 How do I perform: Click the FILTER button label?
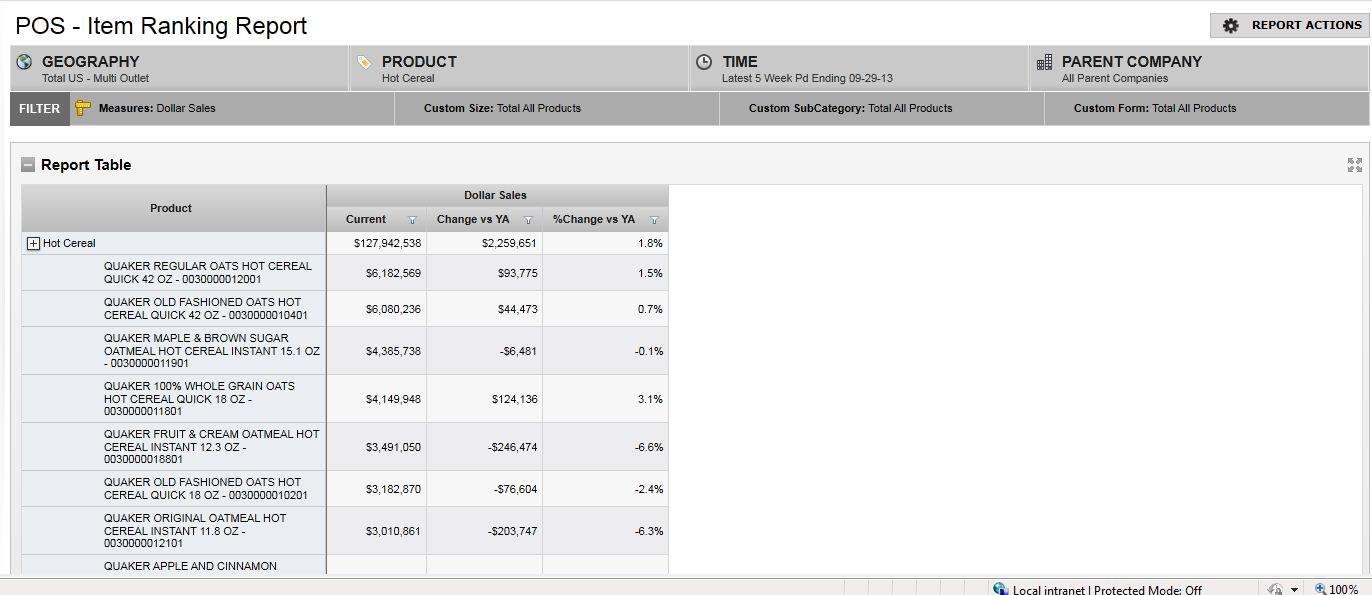coord(40,108)
